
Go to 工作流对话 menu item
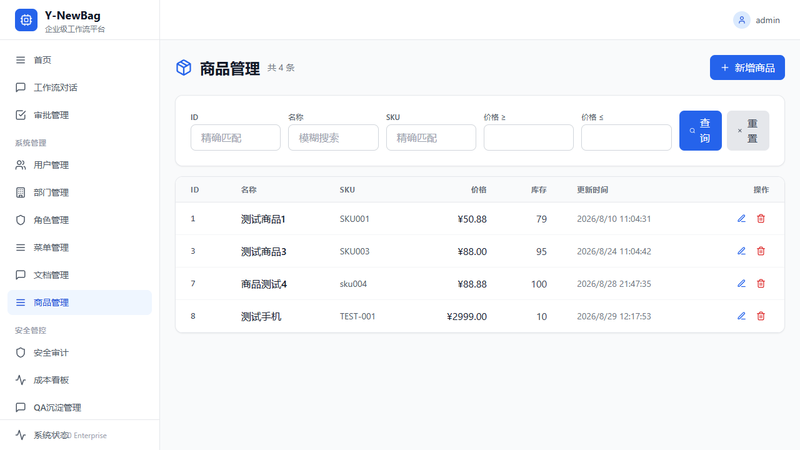click(80, 88)
